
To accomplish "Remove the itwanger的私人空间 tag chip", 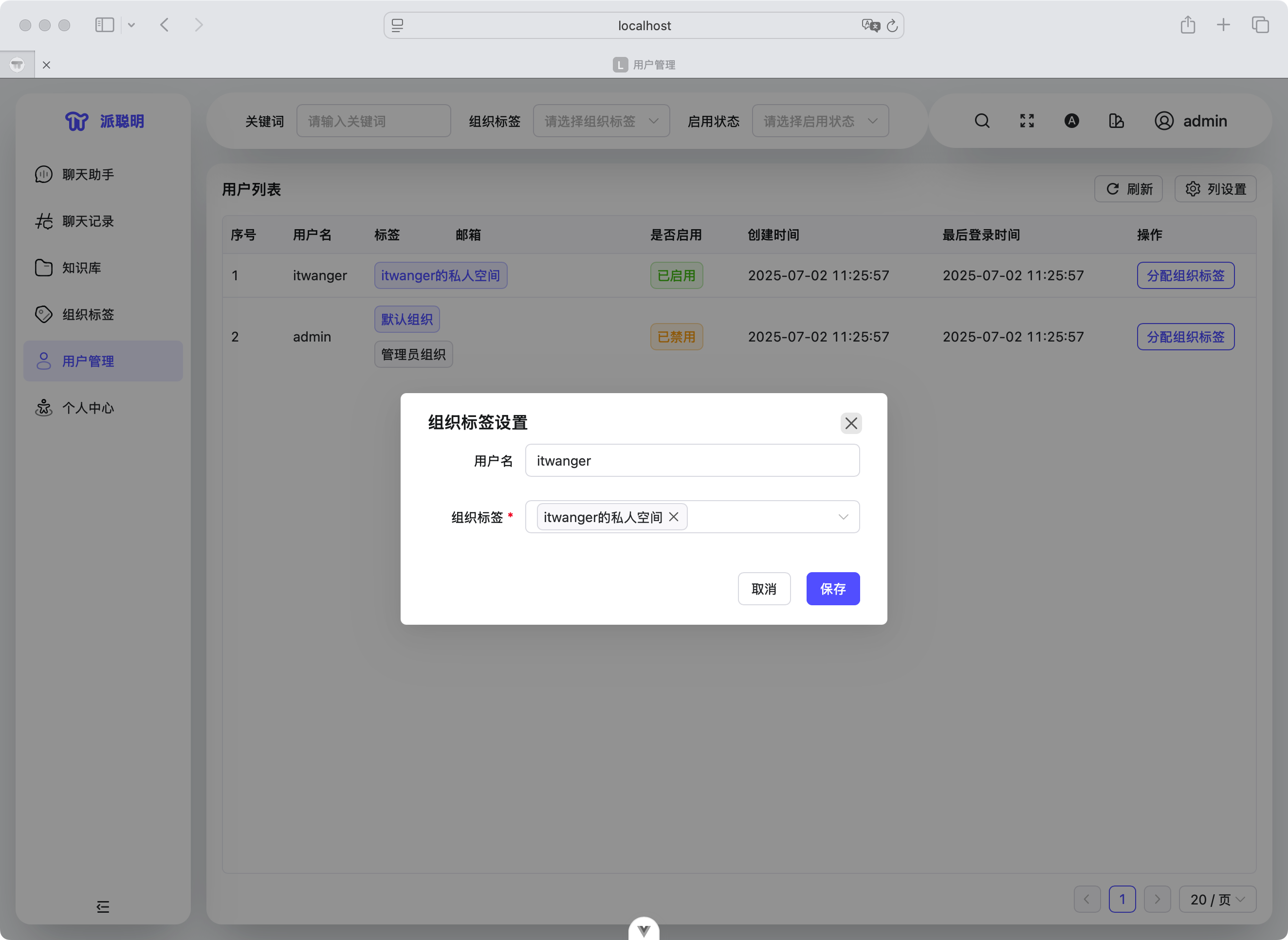I will [x=674, y=517].
